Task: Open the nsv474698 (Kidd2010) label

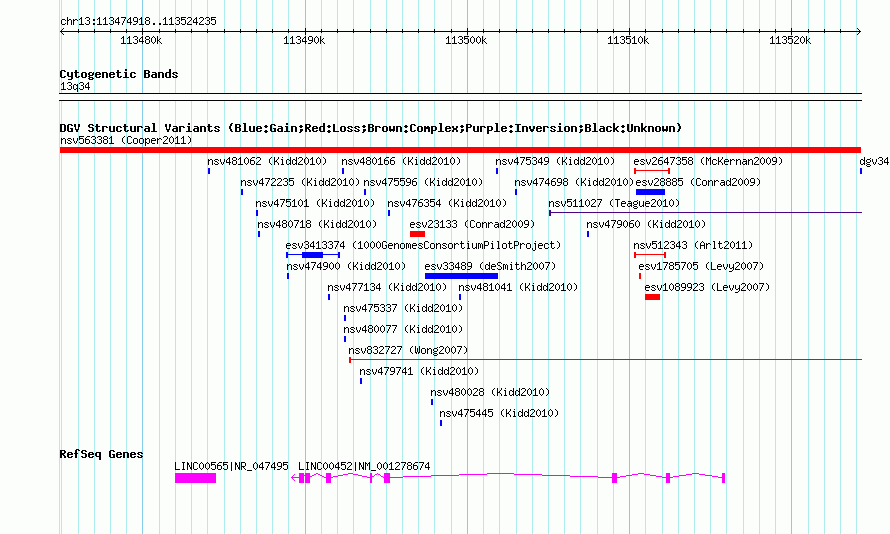Action: pyautogui.click(x=574, y=182)
